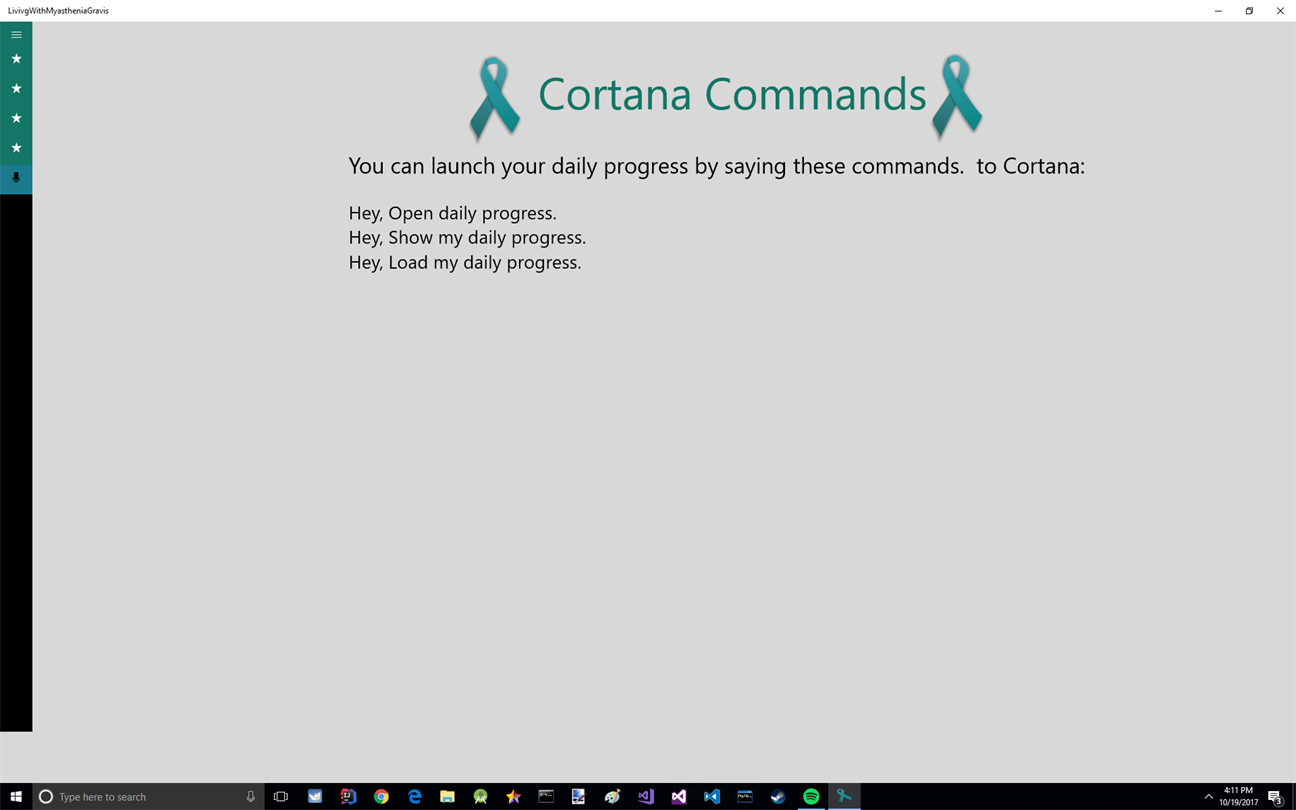
Task: Click the teal ribbon app taskbar icon
Action: pos(844,797)
